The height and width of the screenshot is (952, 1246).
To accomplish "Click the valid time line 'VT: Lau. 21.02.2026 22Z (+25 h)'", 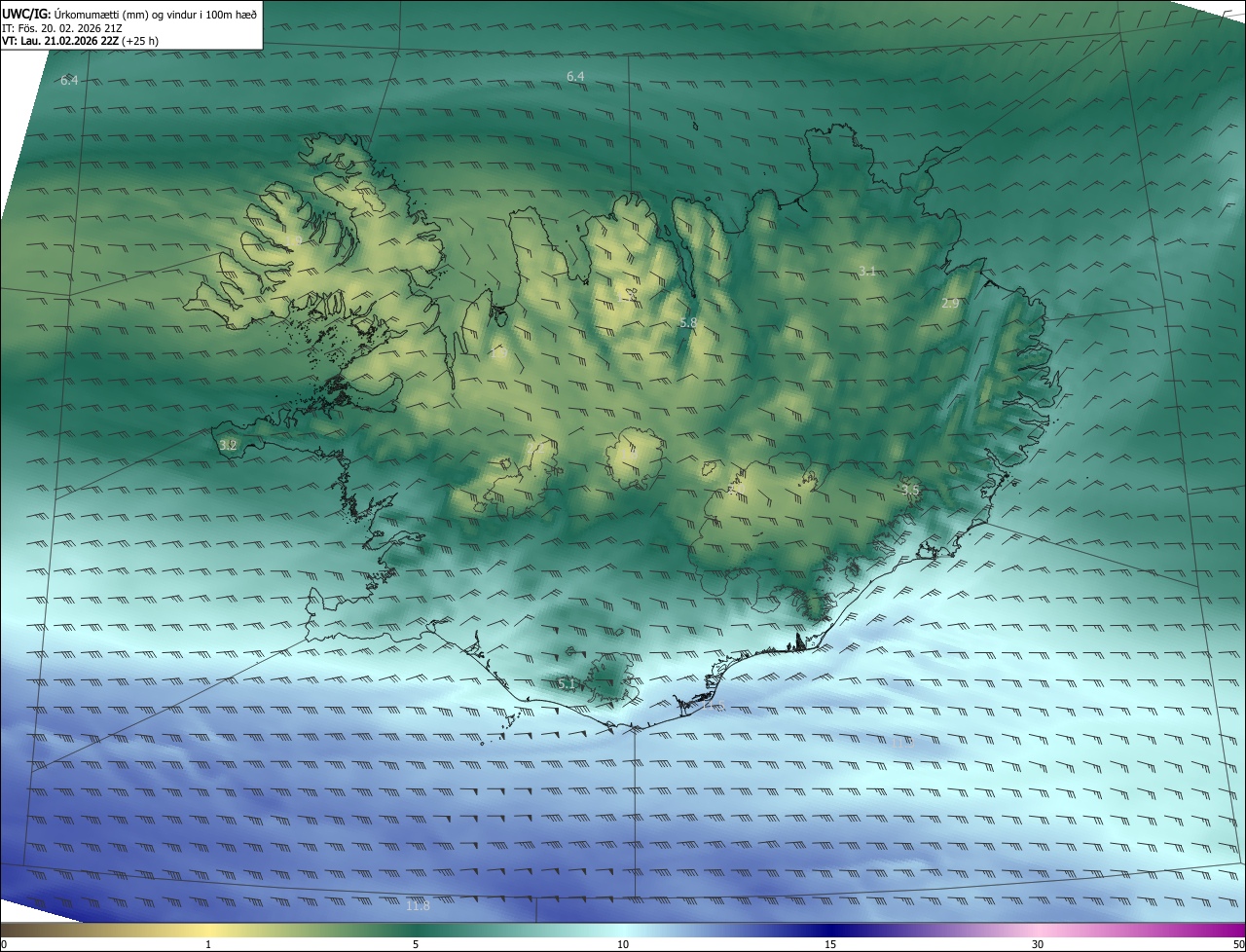I will point(81,41).
